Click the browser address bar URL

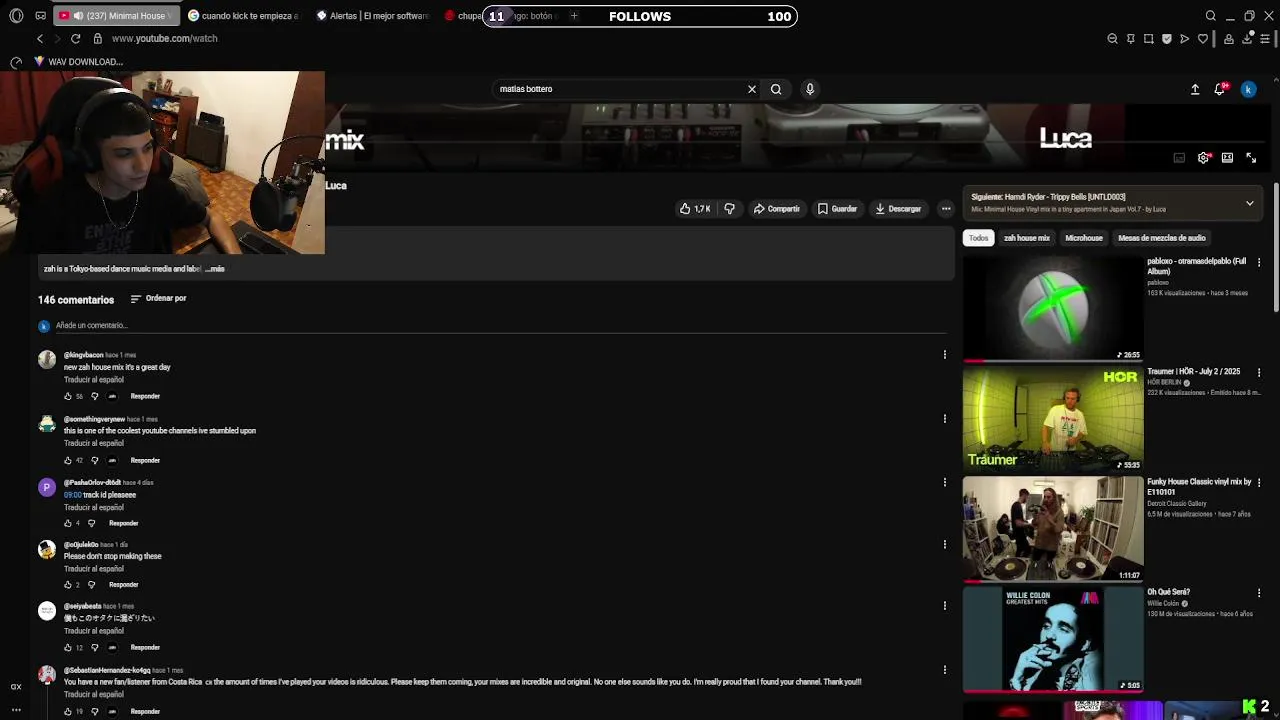pyautogui.click(x=164, y=38)
